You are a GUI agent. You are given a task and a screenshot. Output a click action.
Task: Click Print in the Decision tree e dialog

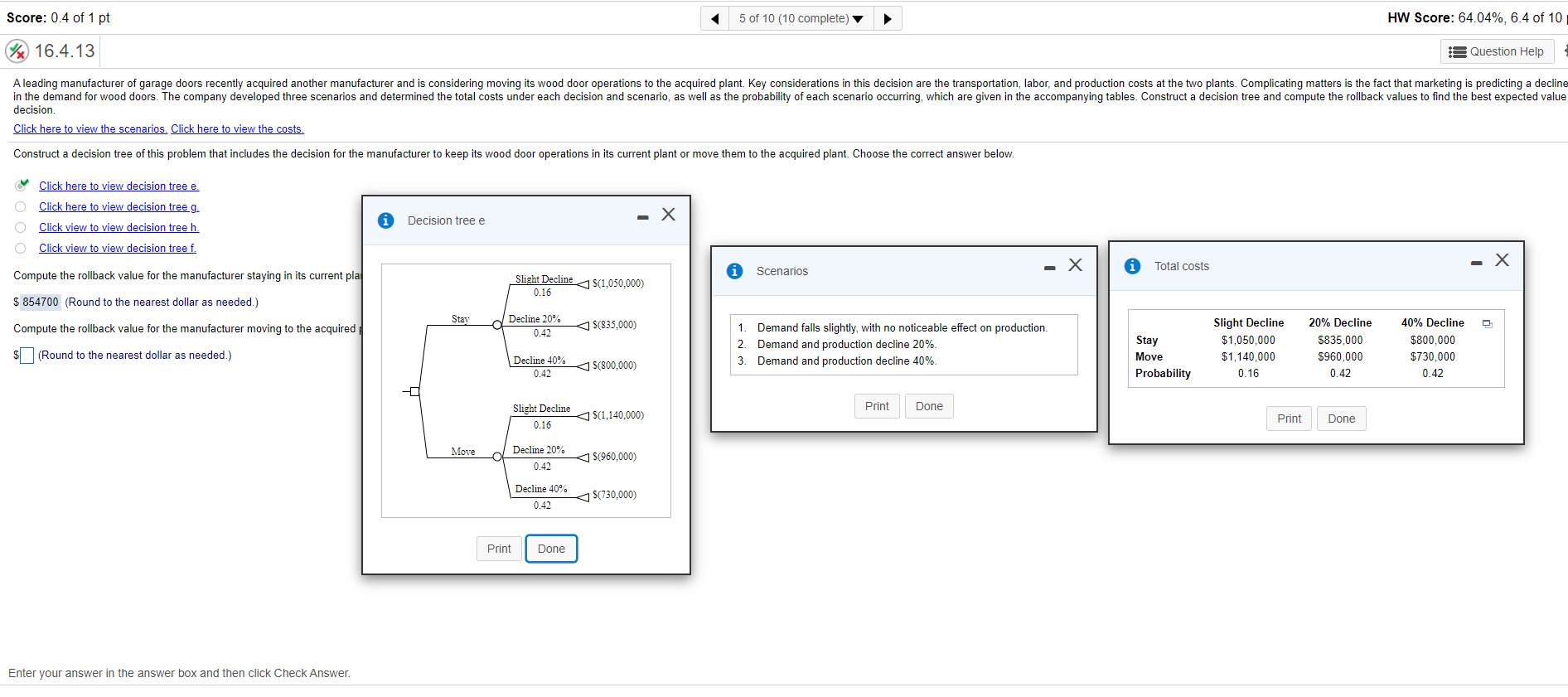click(x=499, y=549)
